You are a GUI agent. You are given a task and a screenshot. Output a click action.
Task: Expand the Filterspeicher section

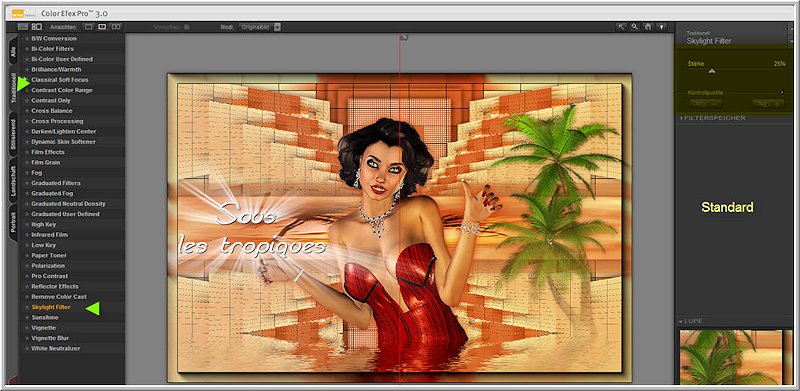pos(713,118)
